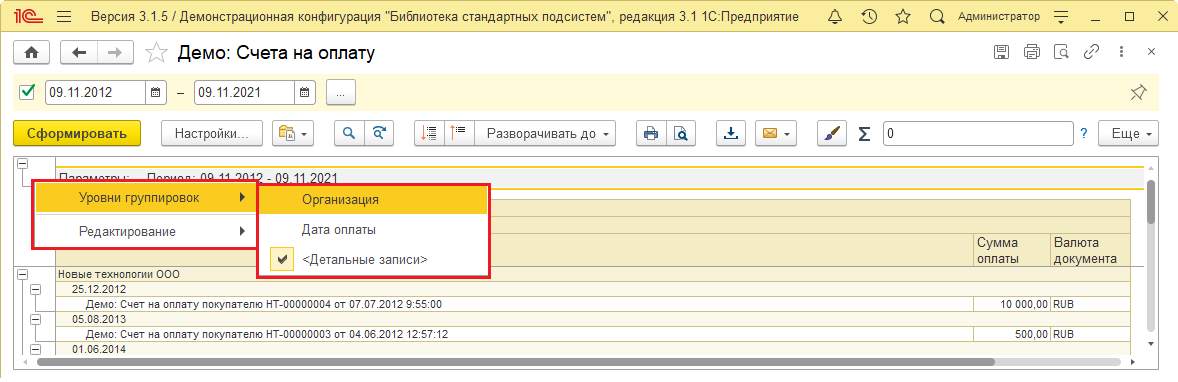
Task: Print report from header printer icon
Action: 1032,52
